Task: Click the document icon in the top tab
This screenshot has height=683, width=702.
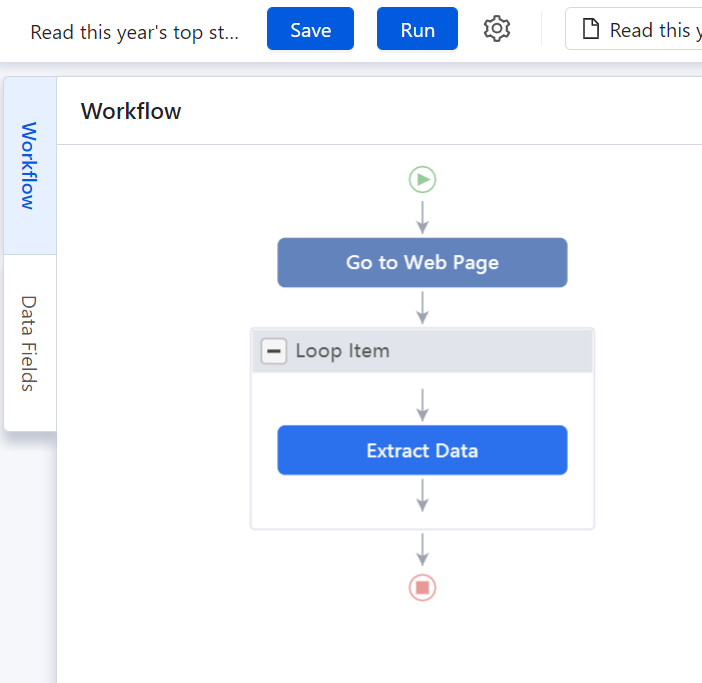Action: pos(591,29)
